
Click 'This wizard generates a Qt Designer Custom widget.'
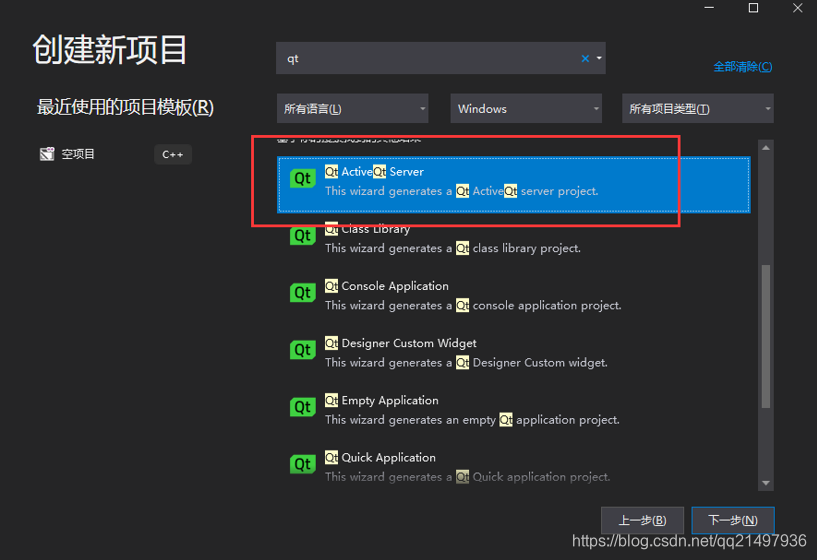coord(466,363)
